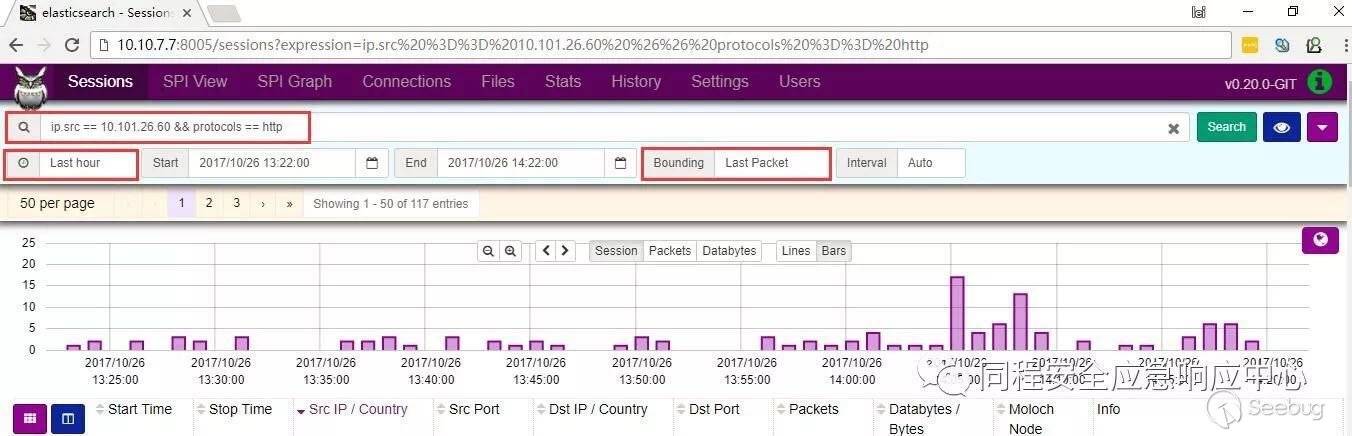Click the tallest graph bar near 14:05
Screen dimensions: 1352x436
click(957, 313)
